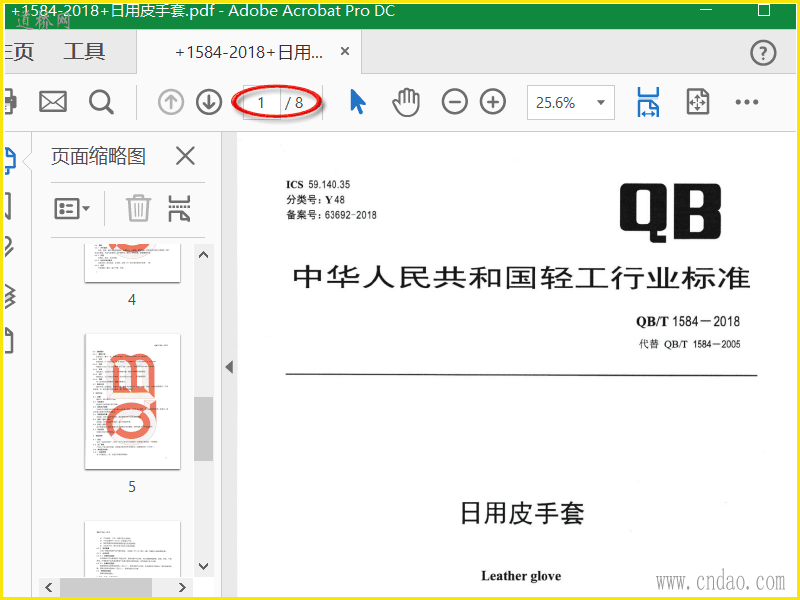Close the +1584-2018+日用... document tab
The width and height of the screenshot is (800, 600).
345,52
